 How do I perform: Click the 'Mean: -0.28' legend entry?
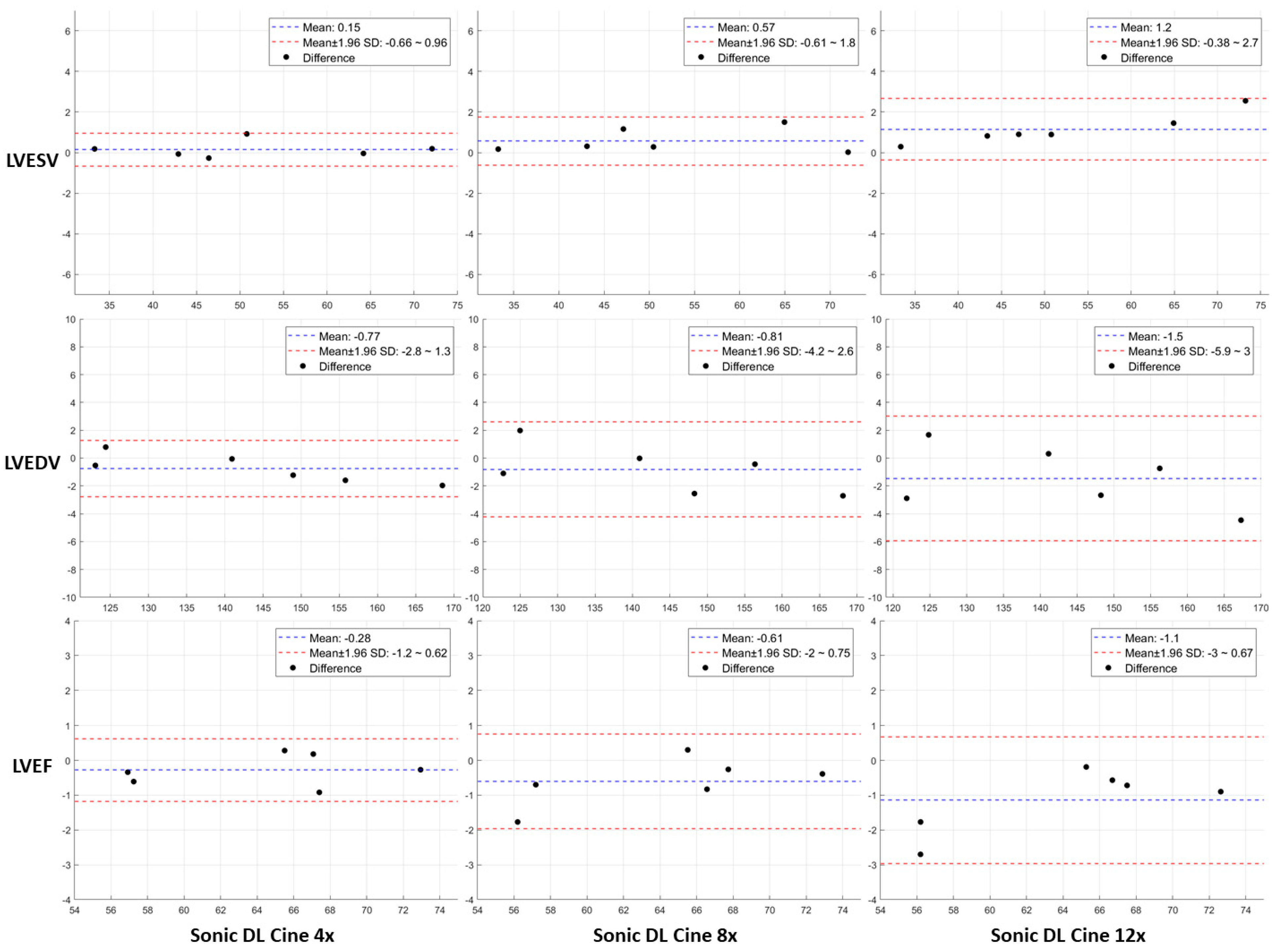point(340,639)
